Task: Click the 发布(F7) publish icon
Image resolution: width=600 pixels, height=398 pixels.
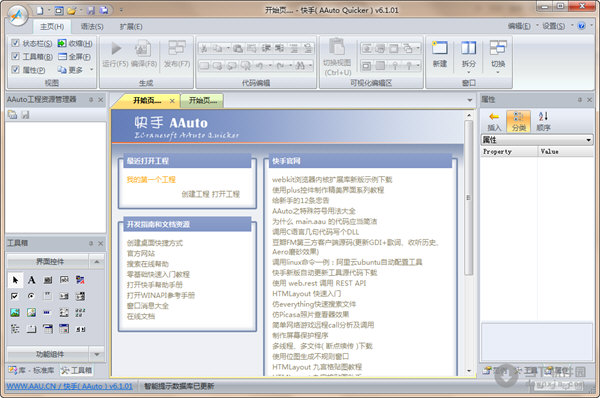Action: pos(177,48)
